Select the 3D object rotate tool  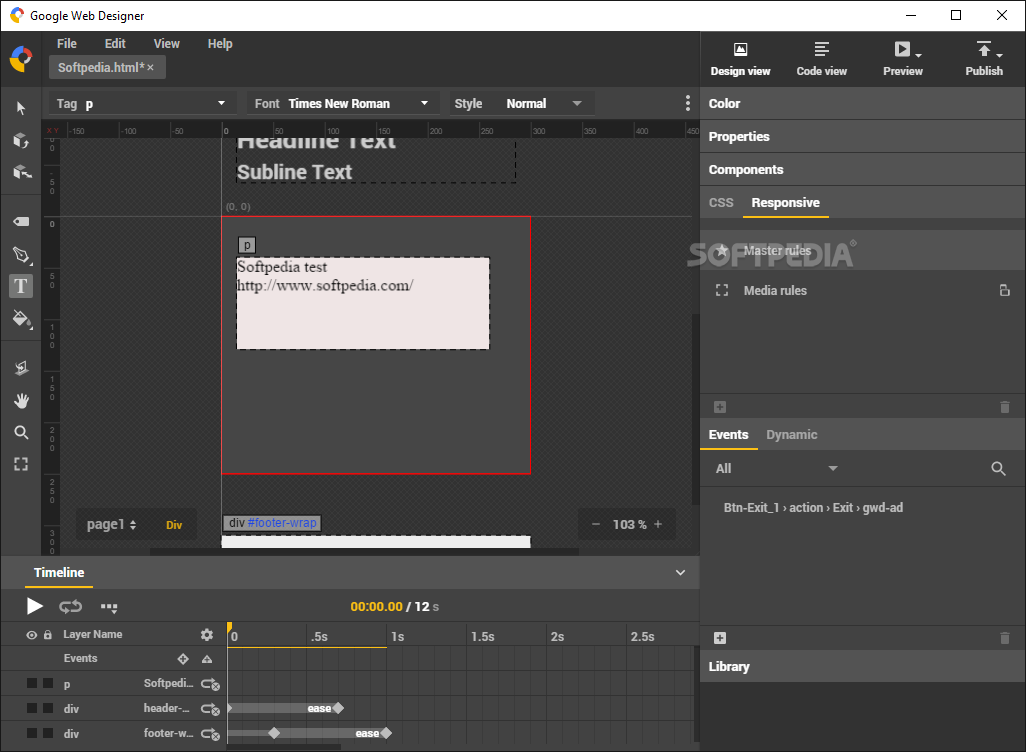[21, 140]
